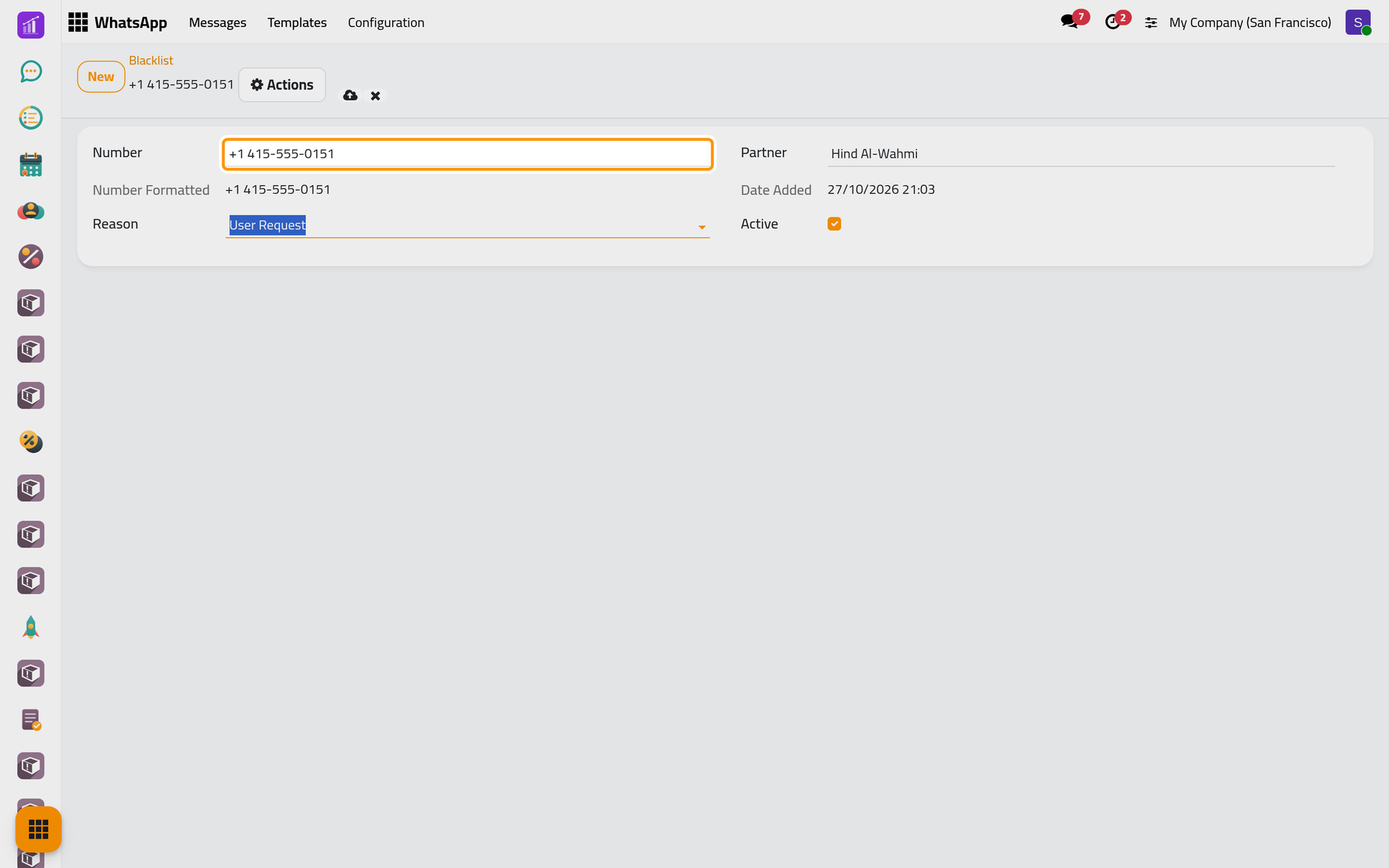
Task: Focus the Number input field
Action: [x=468, y=154]
